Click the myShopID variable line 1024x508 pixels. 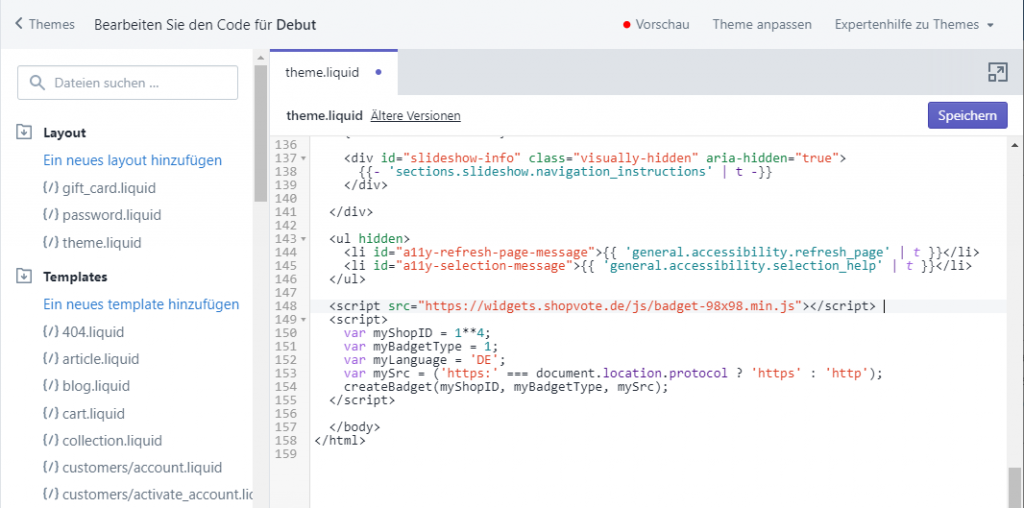417,332
